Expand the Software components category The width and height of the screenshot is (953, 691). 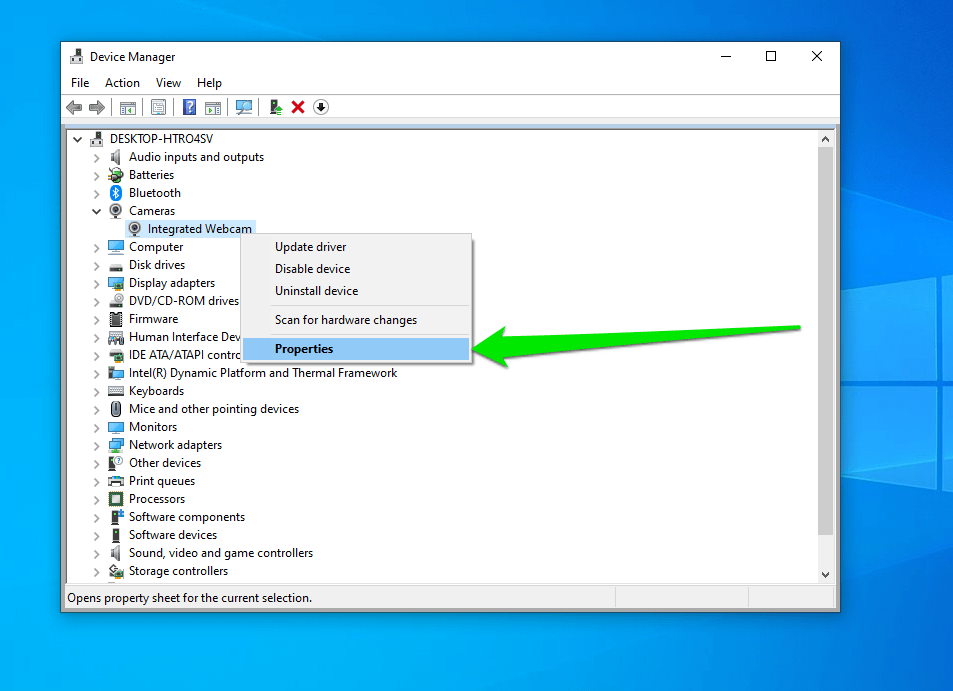coord(97,518)
